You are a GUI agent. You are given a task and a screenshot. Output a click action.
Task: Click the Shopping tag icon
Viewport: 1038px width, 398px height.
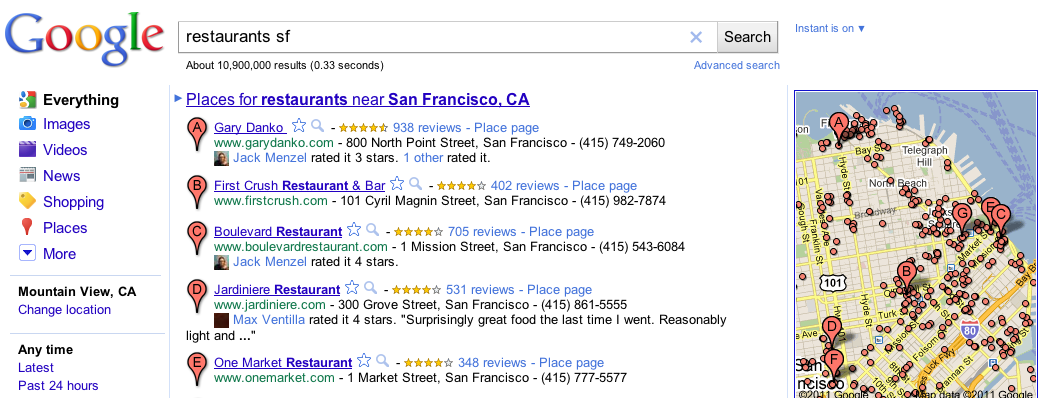pyautogui.click(x=27, y=201)
